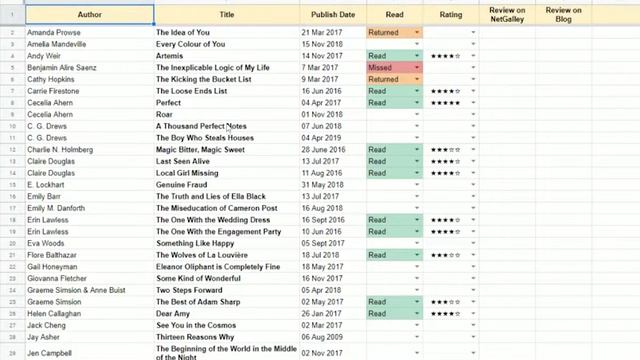Open the Rating dropdown for Last Seen Alive
640x360 pixels.
click(473, 161)
